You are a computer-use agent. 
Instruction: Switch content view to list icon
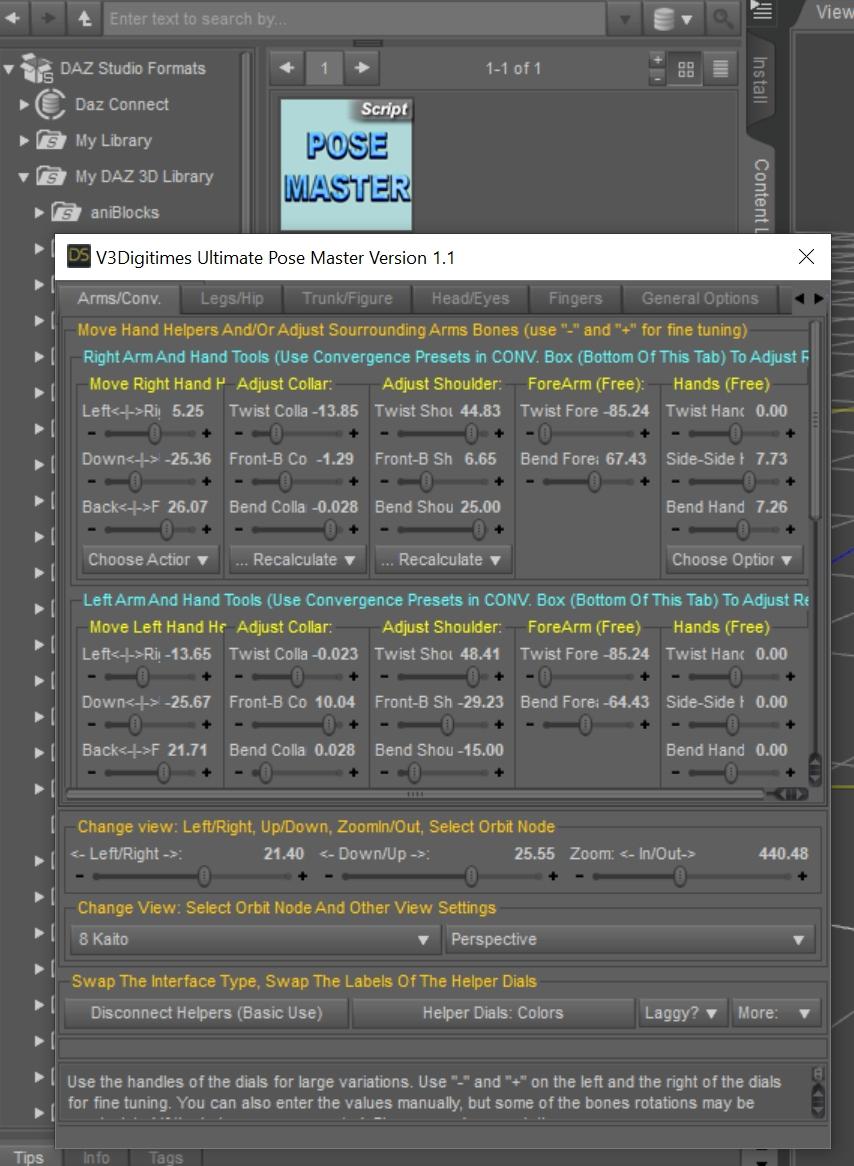click(x=720, y=69)
